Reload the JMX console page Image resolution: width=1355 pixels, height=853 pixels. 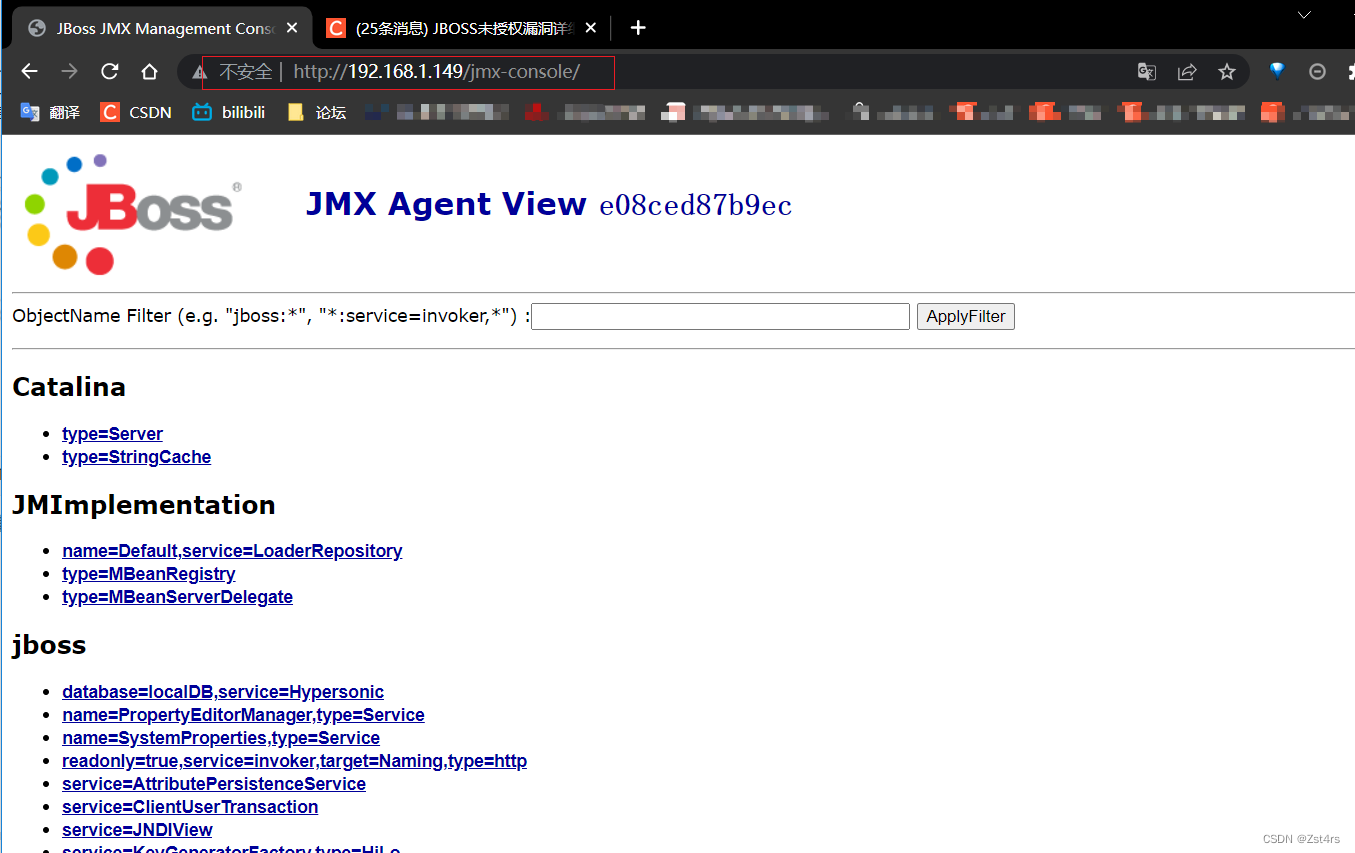click(110, 72)
